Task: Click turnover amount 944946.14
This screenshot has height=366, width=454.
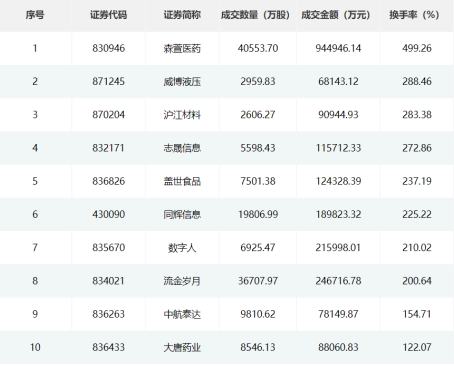Action: (x=338, y=48)
